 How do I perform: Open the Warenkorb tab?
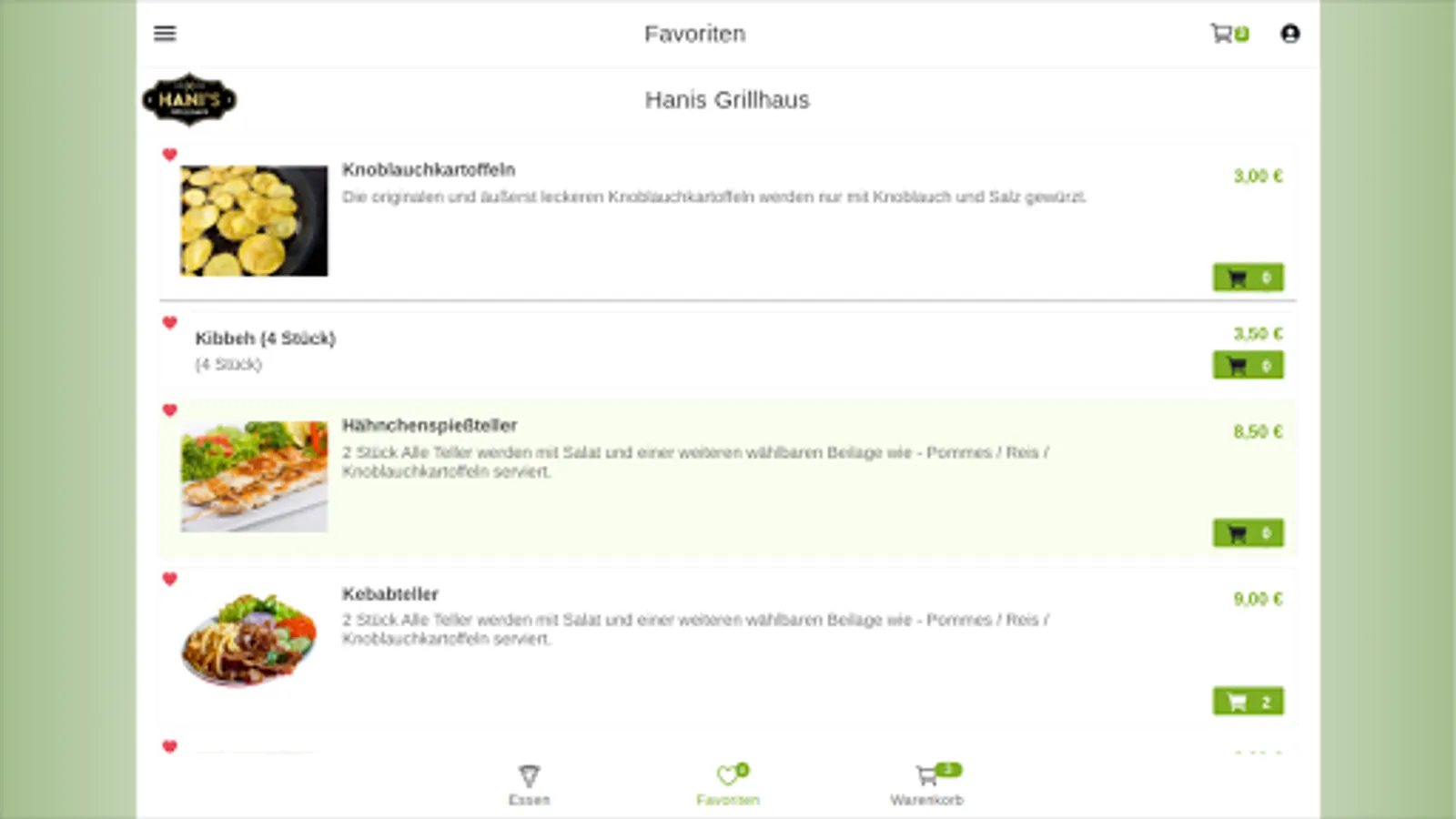(x=926, y=785)
